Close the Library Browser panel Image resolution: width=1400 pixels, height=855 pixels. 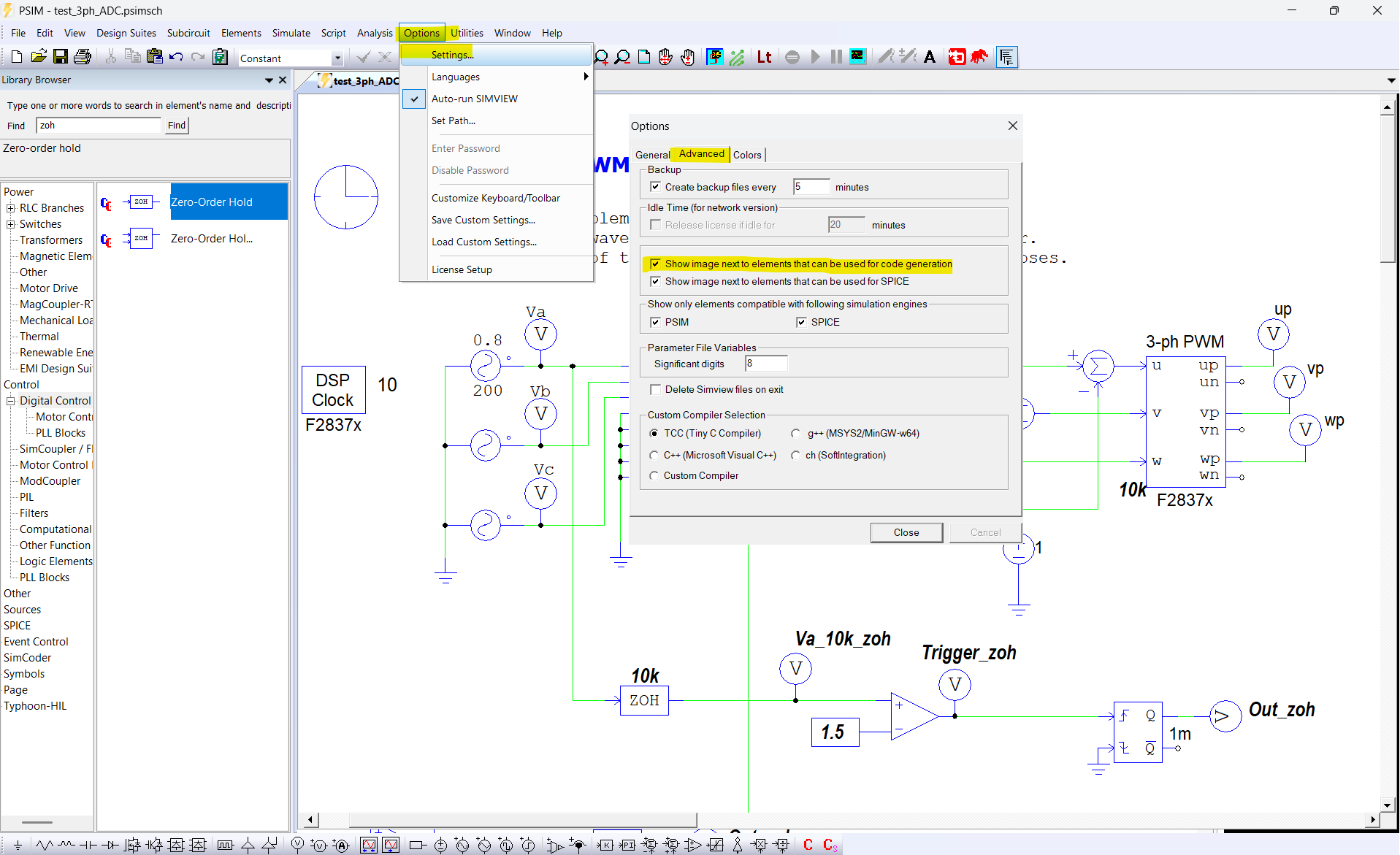click(283, 80)
